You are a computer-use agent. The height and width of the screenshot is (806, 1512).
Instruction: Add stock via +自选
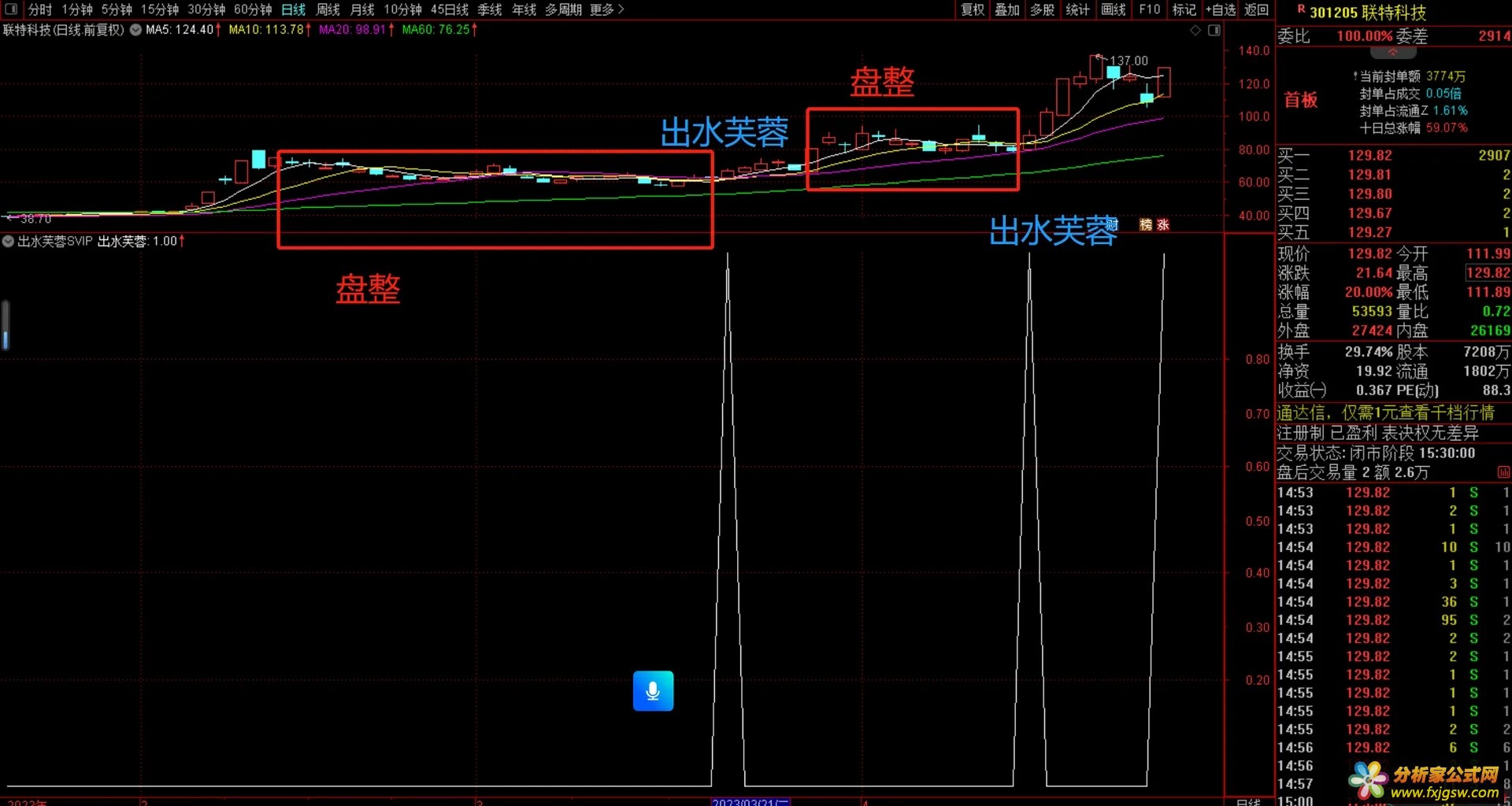tap(1221, 9)
